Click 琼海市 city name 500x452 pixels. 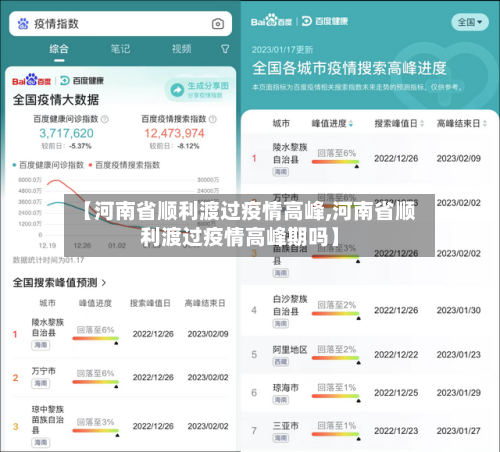[x=286, y=388]
